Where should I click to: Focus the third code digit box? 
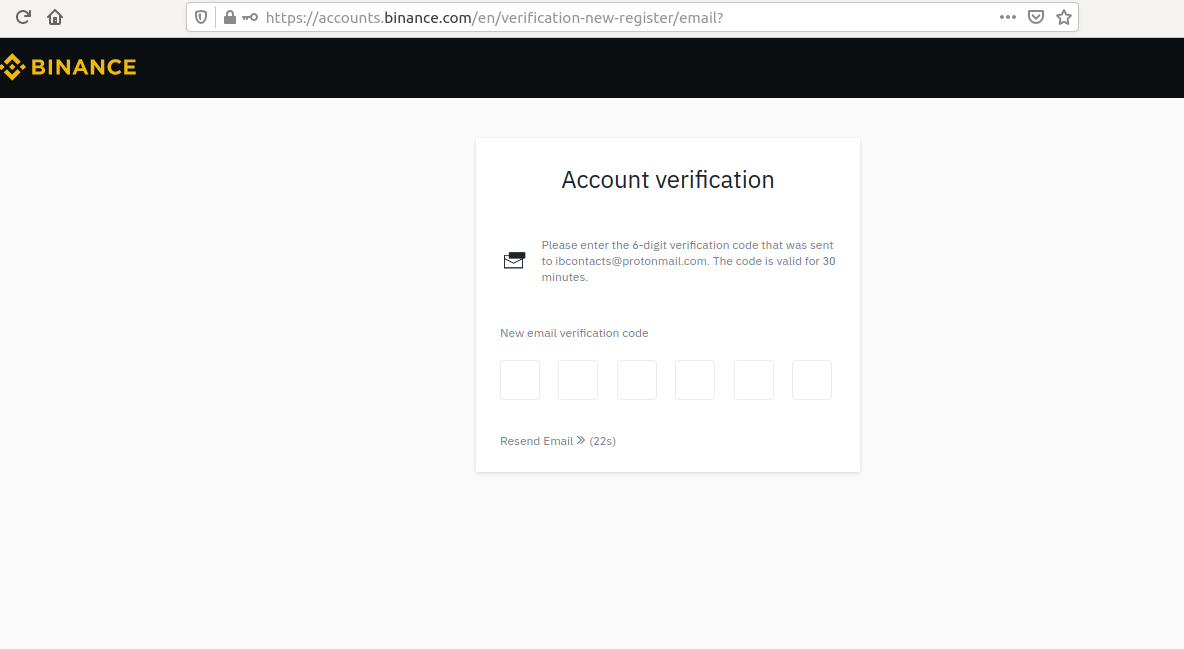click(x=637, y=380)
